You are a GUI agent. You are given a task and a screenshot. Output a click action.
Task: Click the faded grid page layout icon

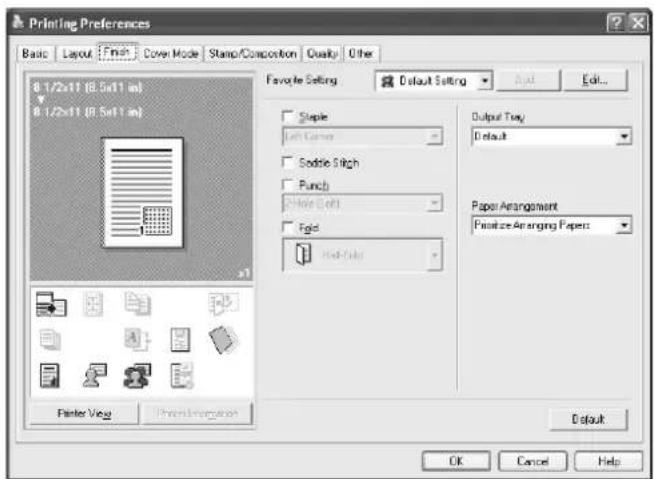coord(93,304)
